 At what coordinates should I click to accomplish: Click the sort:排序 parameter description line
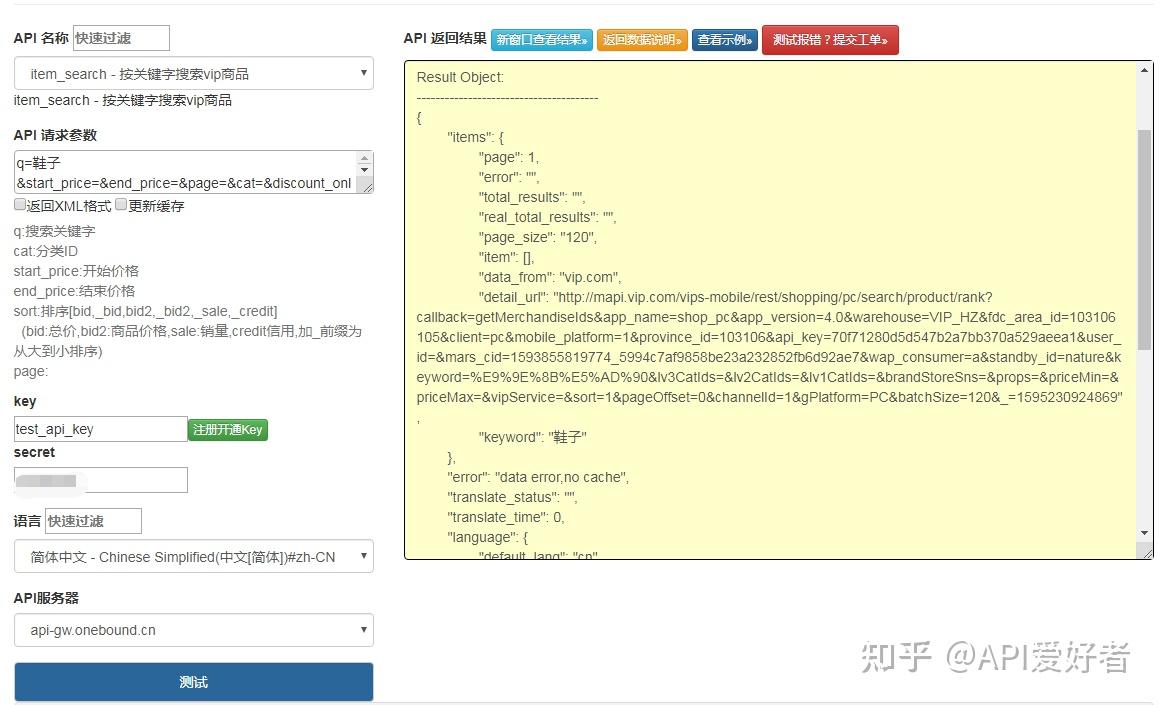[145, 311]
